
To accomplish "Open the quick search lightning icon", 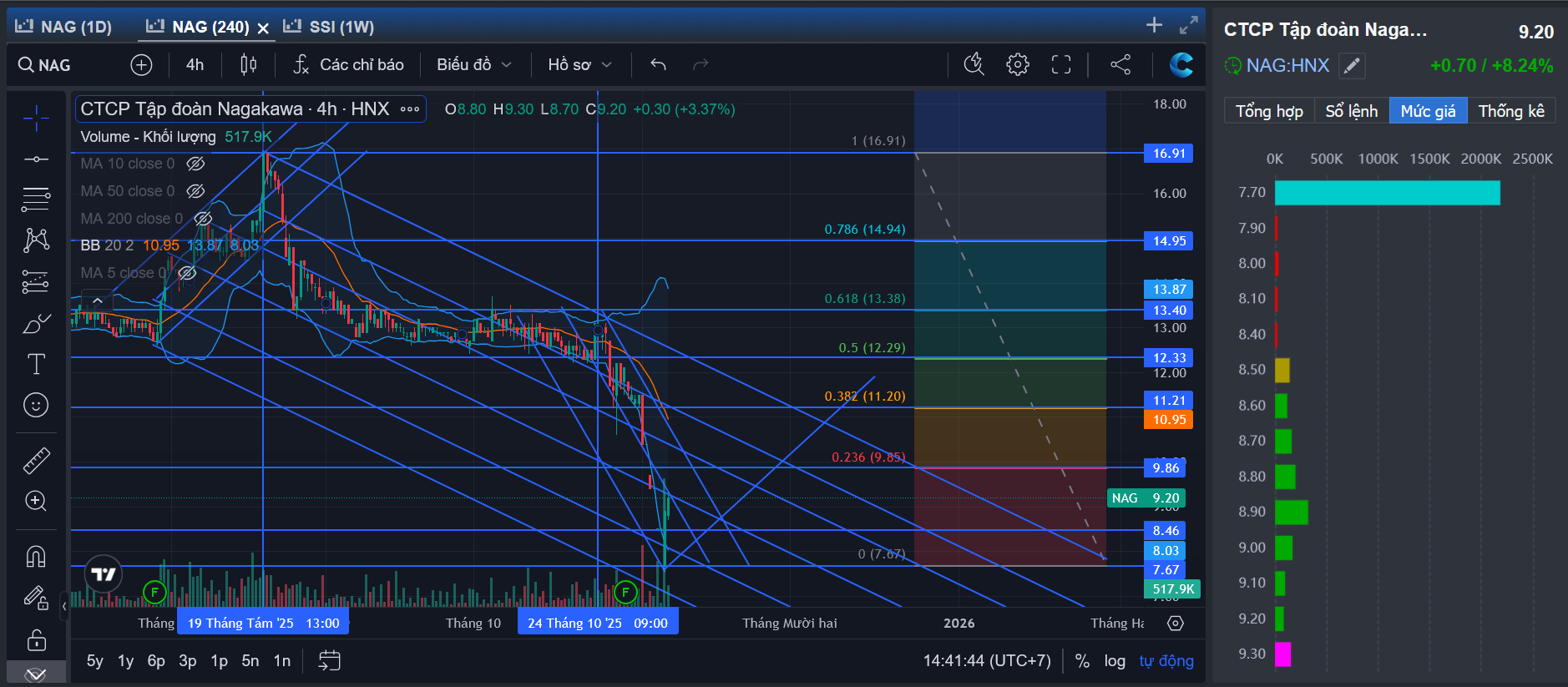I will tap(974, 64).
